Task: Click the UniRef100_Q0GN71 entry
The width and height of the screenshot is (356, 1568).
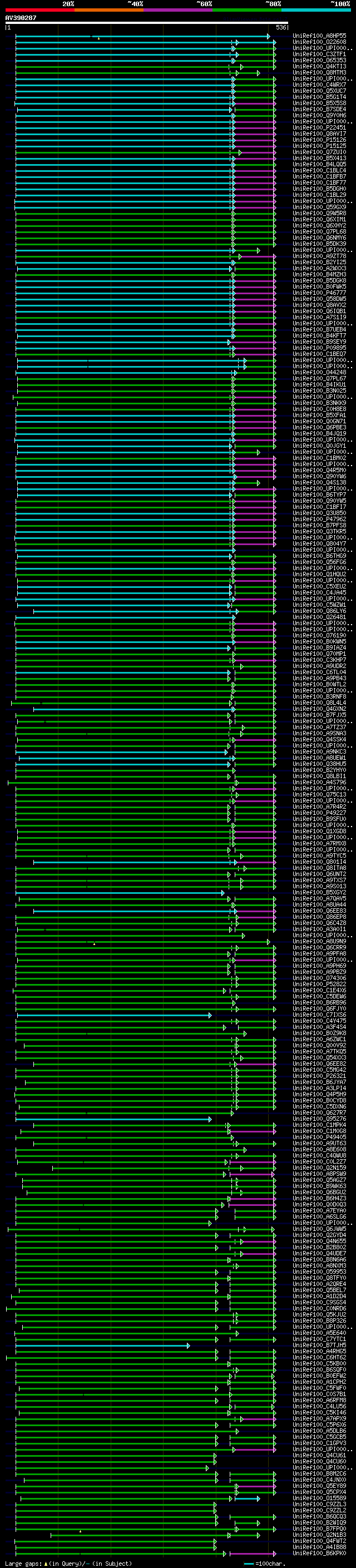Action: (319, 421)
